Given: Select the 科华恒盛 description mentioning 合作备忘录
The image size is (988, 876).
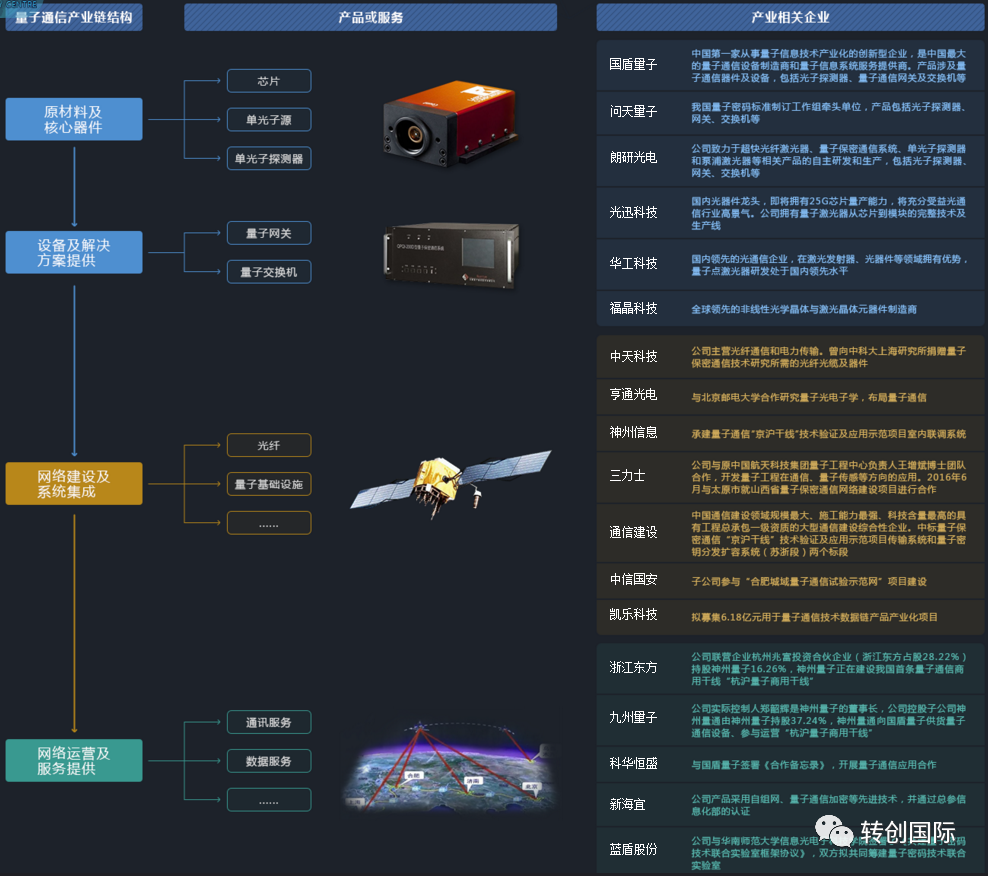Looking at the screenshot, I should pos(814,765).
